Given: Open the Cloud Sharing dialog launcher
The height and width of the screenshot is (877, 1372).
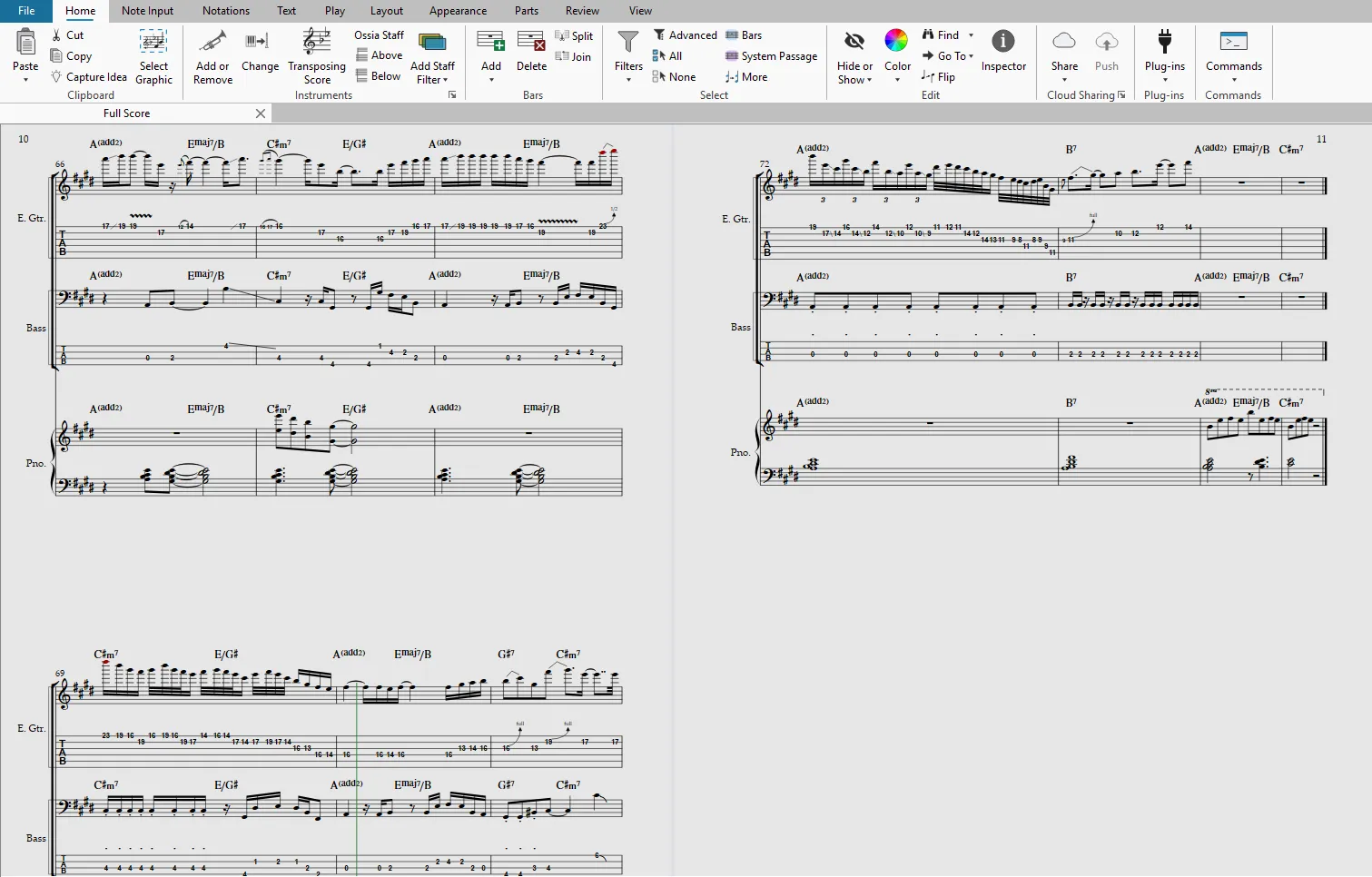Looking at the screenshot, I should point(1121,94).
